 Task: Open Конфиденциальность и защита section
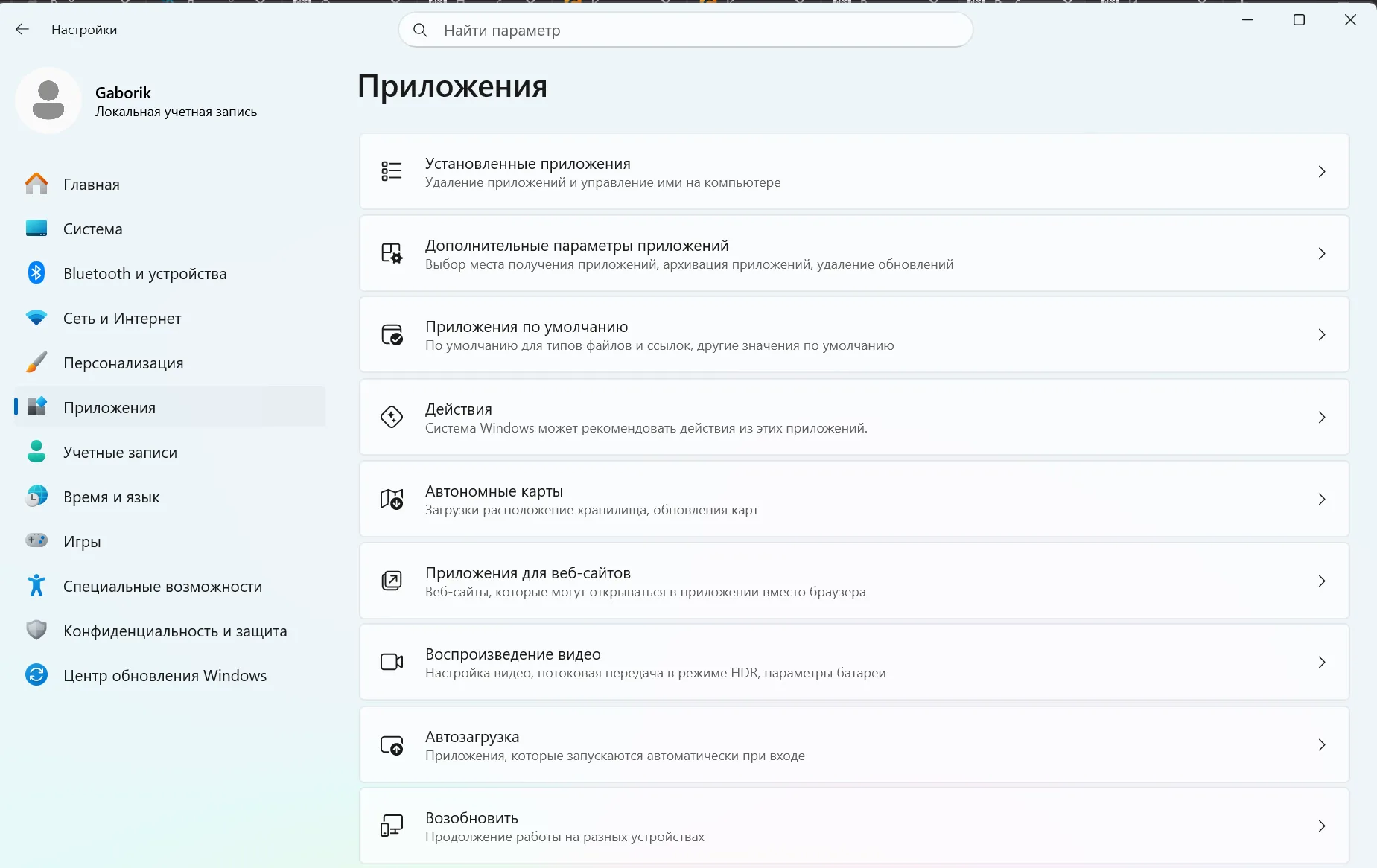170,631
